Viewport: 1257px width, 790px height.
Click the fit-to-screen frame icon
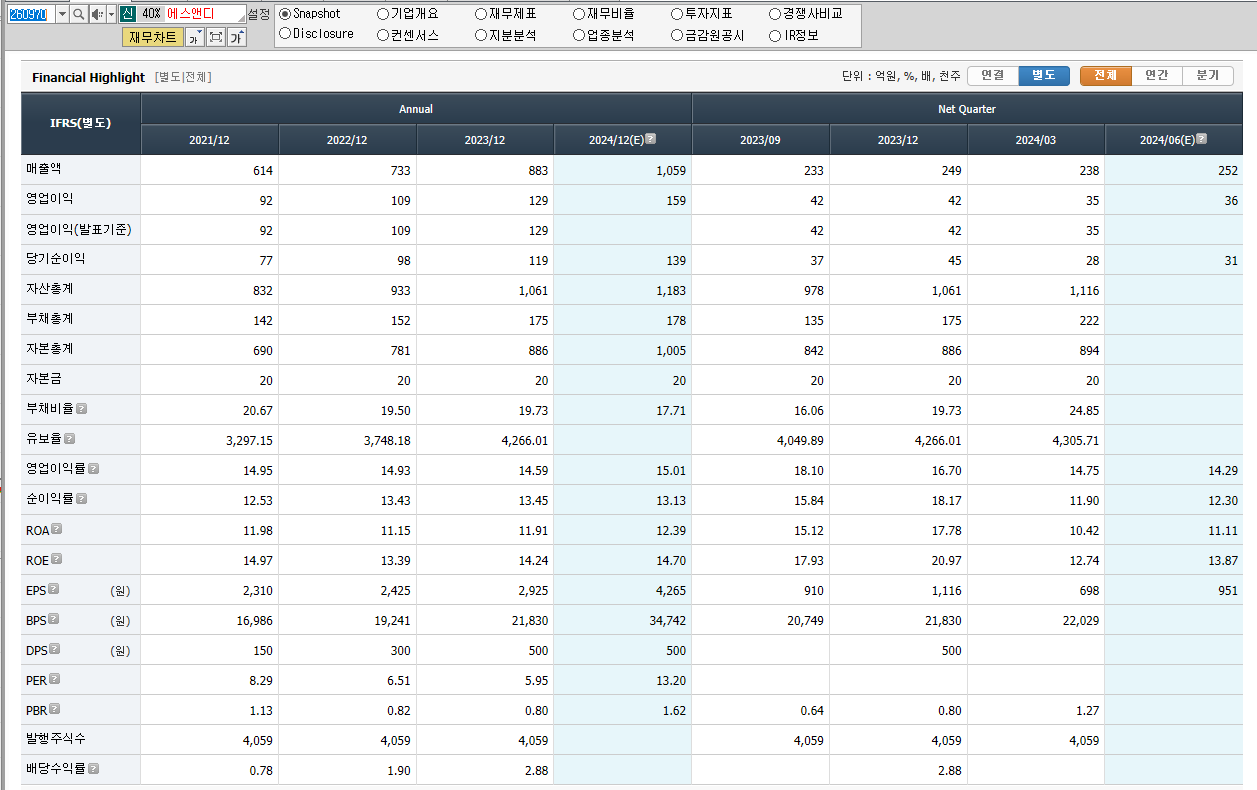215,38
